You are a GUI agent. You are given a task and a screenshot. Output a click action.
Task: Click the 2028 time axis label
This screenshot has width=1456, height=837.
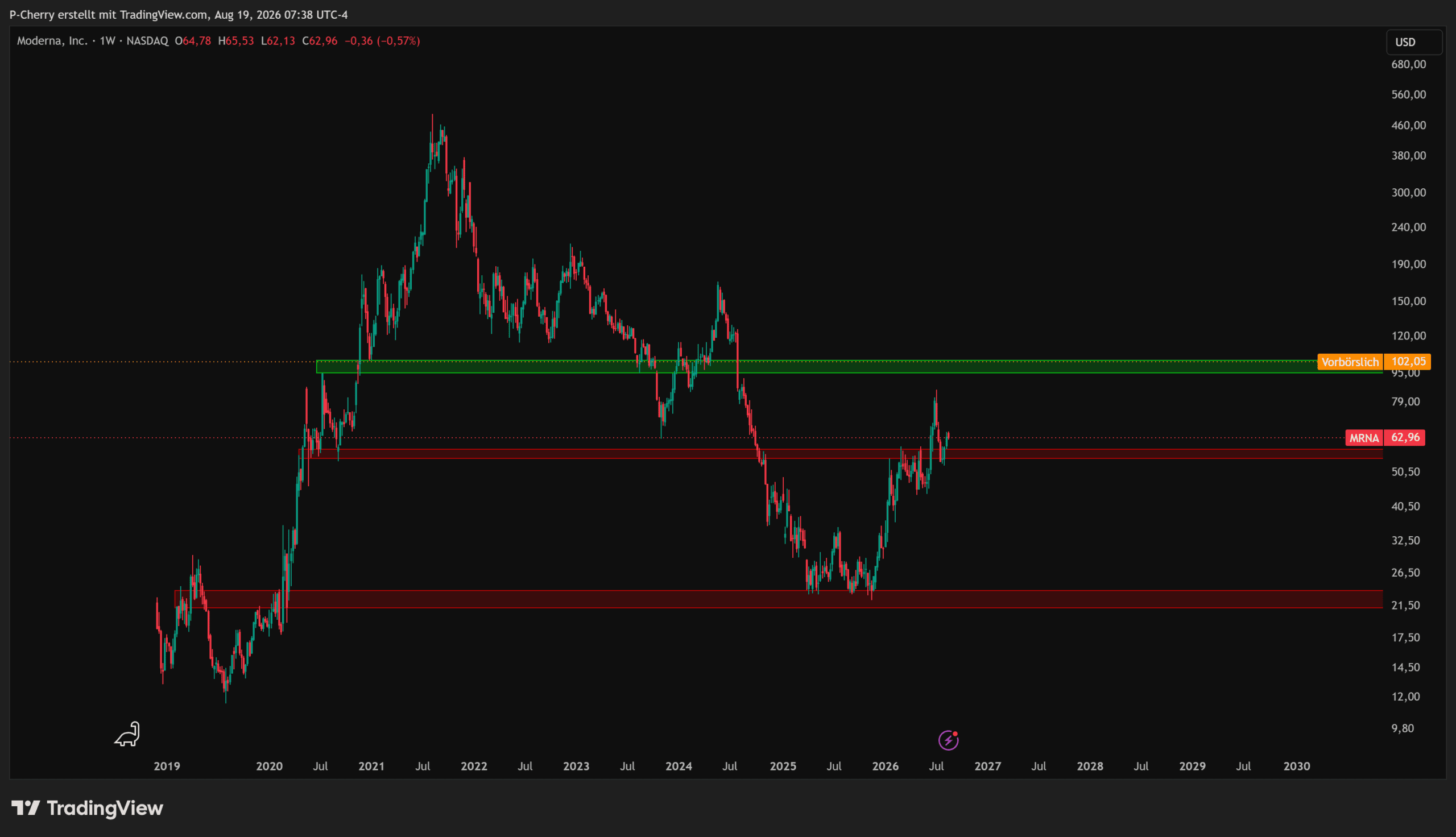click(x=1090, y=766)
